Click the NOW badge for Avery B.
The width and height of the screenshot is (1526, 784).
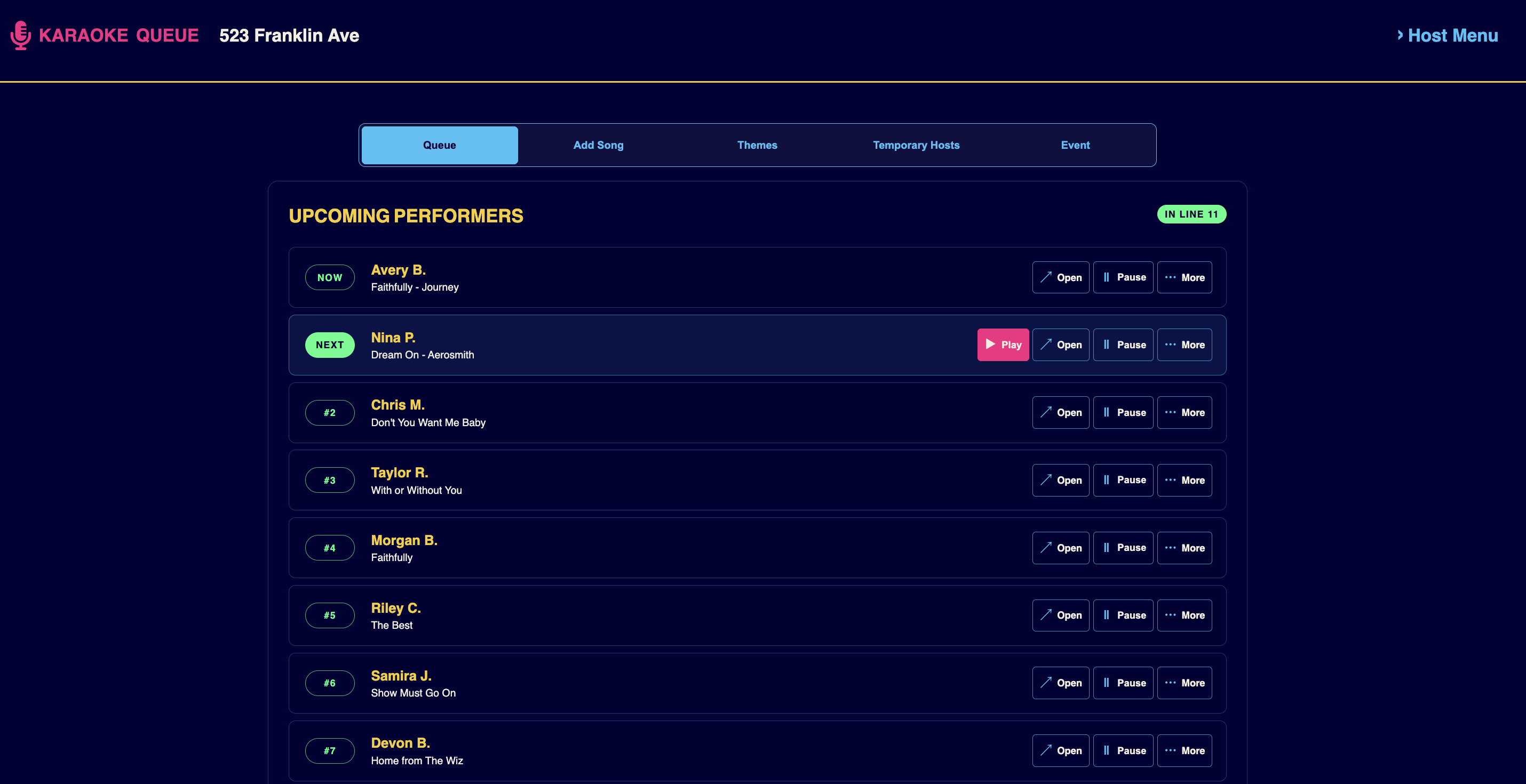click(x=330, y=277)
